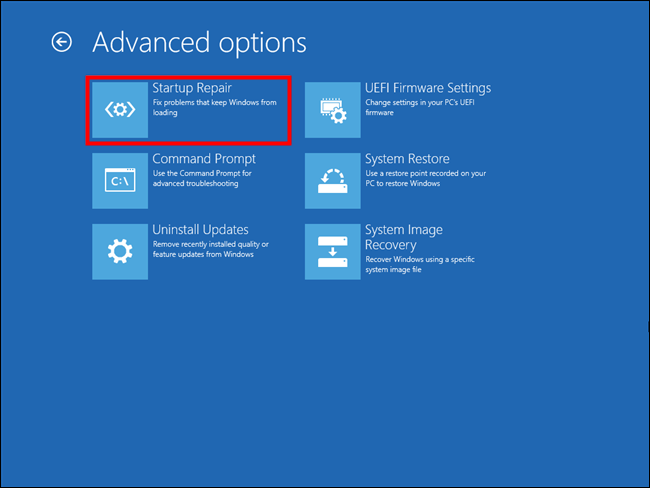Click the Uninstall Updates title text

pyautogui.click(x=200, y=230)
